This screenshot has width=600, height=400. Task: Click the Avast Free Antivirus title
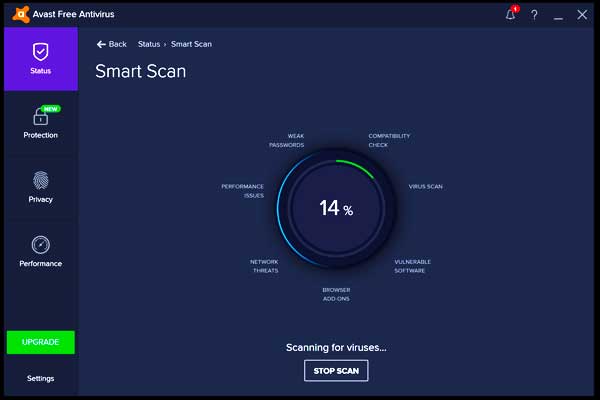pyautogui.click(x=73, y=14)
